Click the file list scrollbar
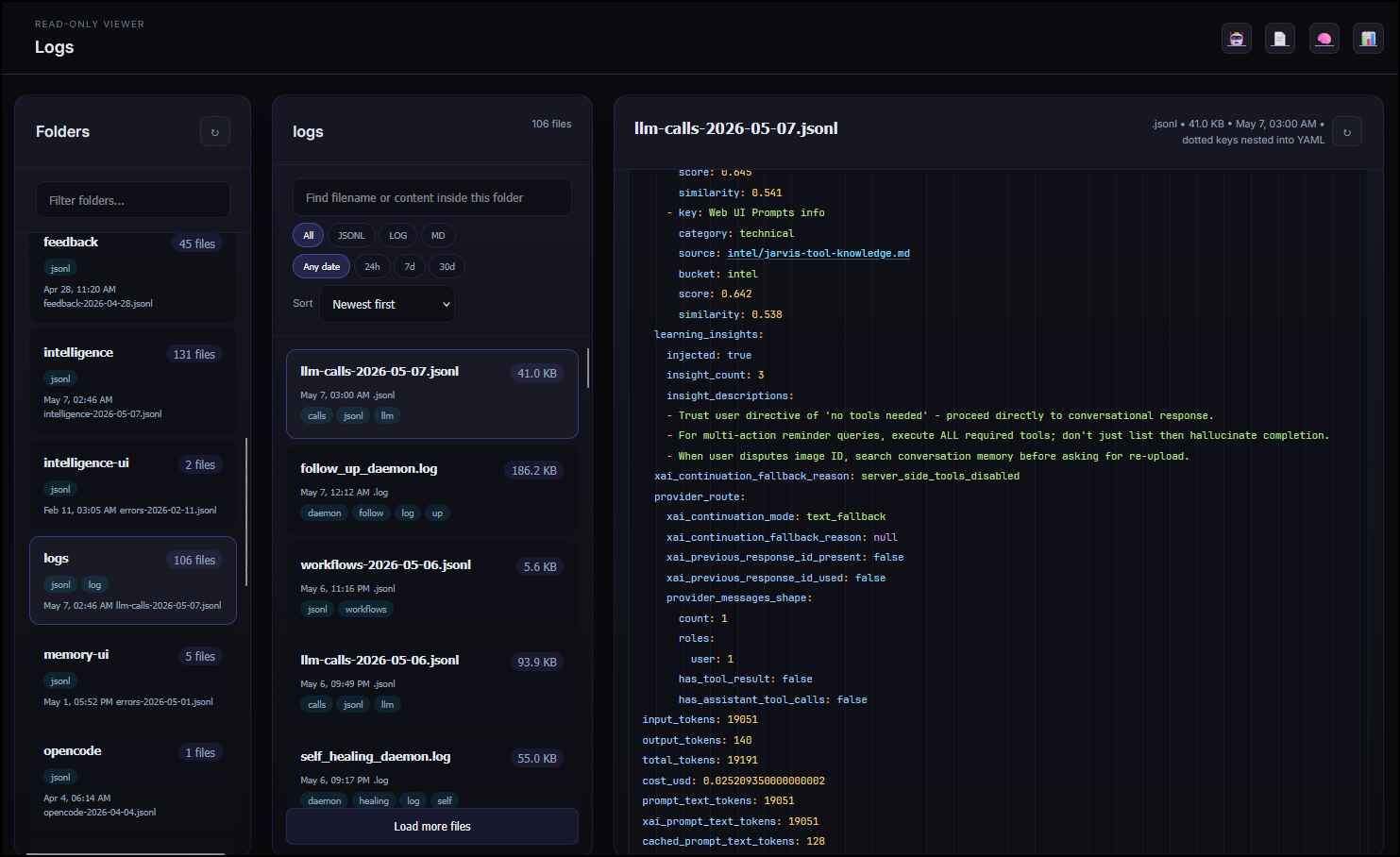 588,368
